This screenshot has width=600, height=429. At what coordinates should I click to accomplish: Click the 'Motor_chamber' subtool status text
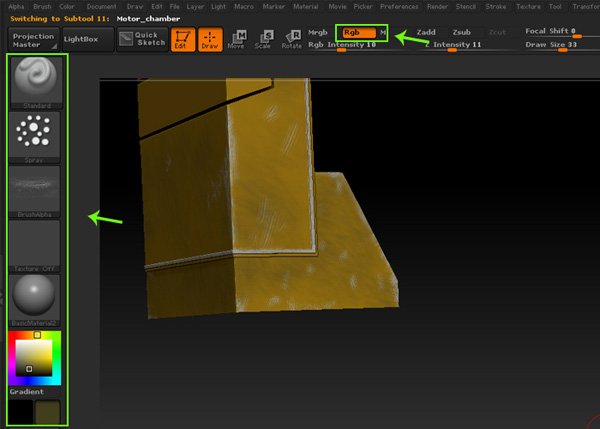coord(148,19)
